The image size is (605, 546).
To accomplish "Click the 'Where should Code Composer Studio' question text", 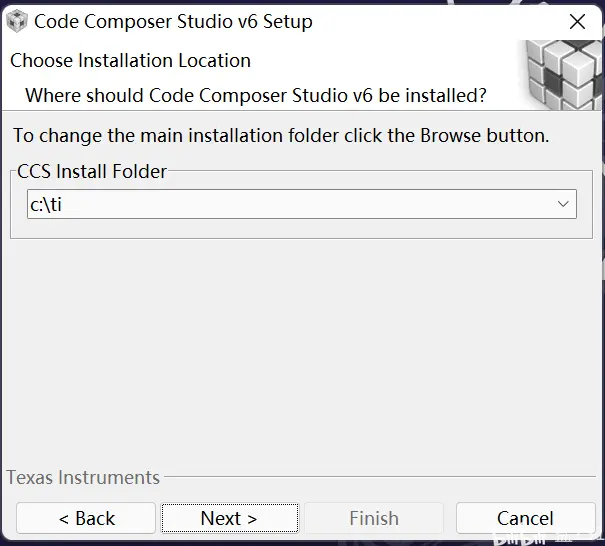I will [x=256, y=95].
